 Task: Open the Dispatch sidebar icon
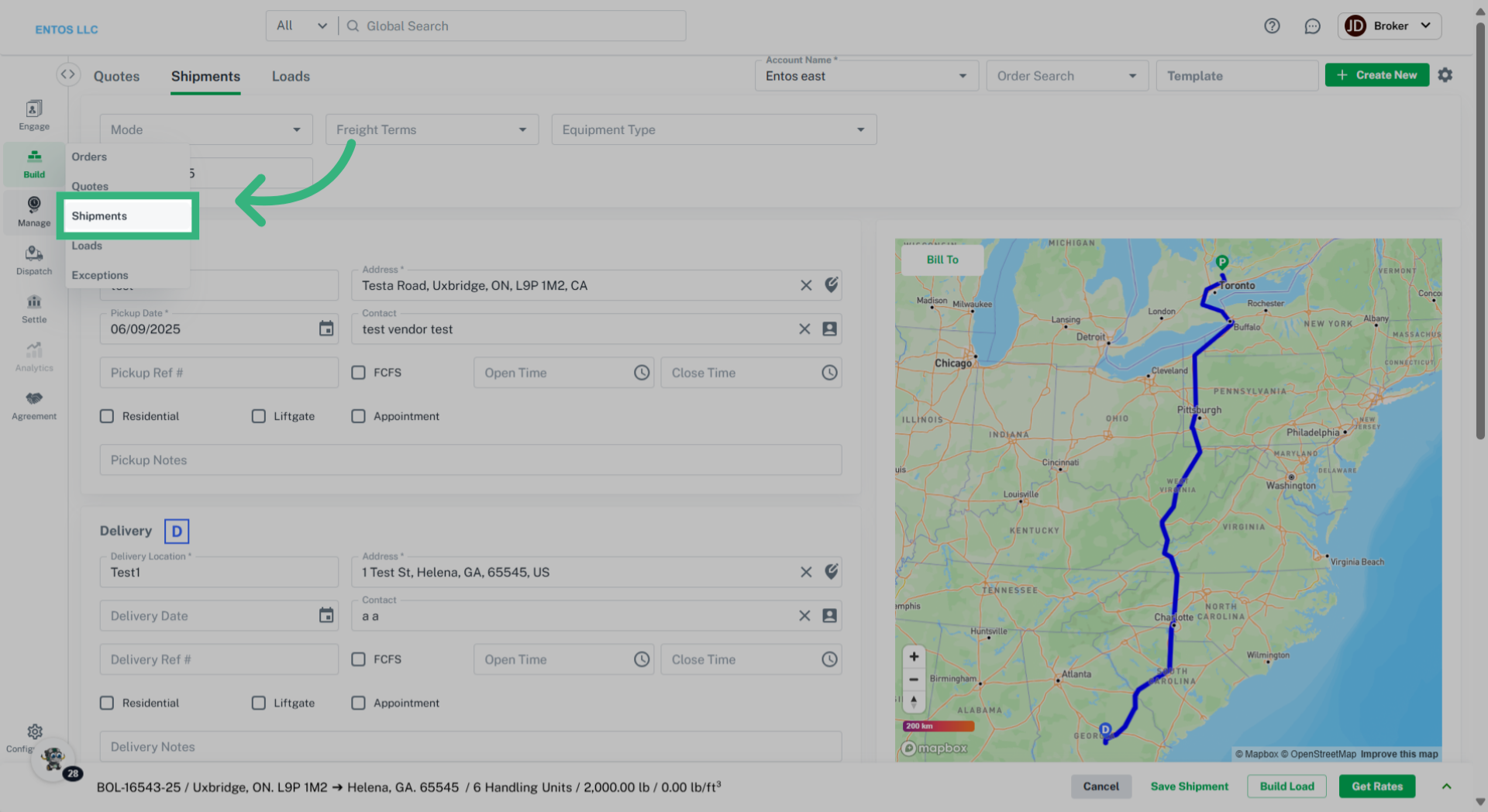[x=34, y=260]
